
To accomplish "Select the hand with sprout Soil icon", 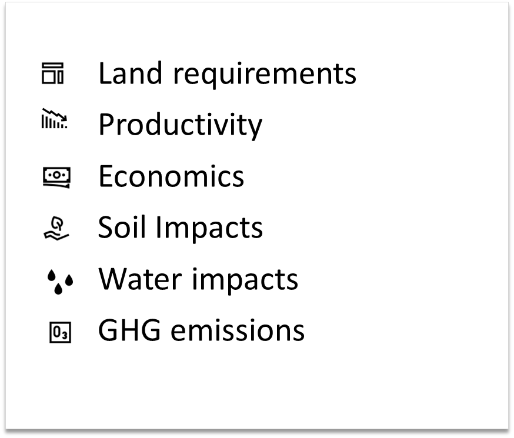I will coord(56,228).
